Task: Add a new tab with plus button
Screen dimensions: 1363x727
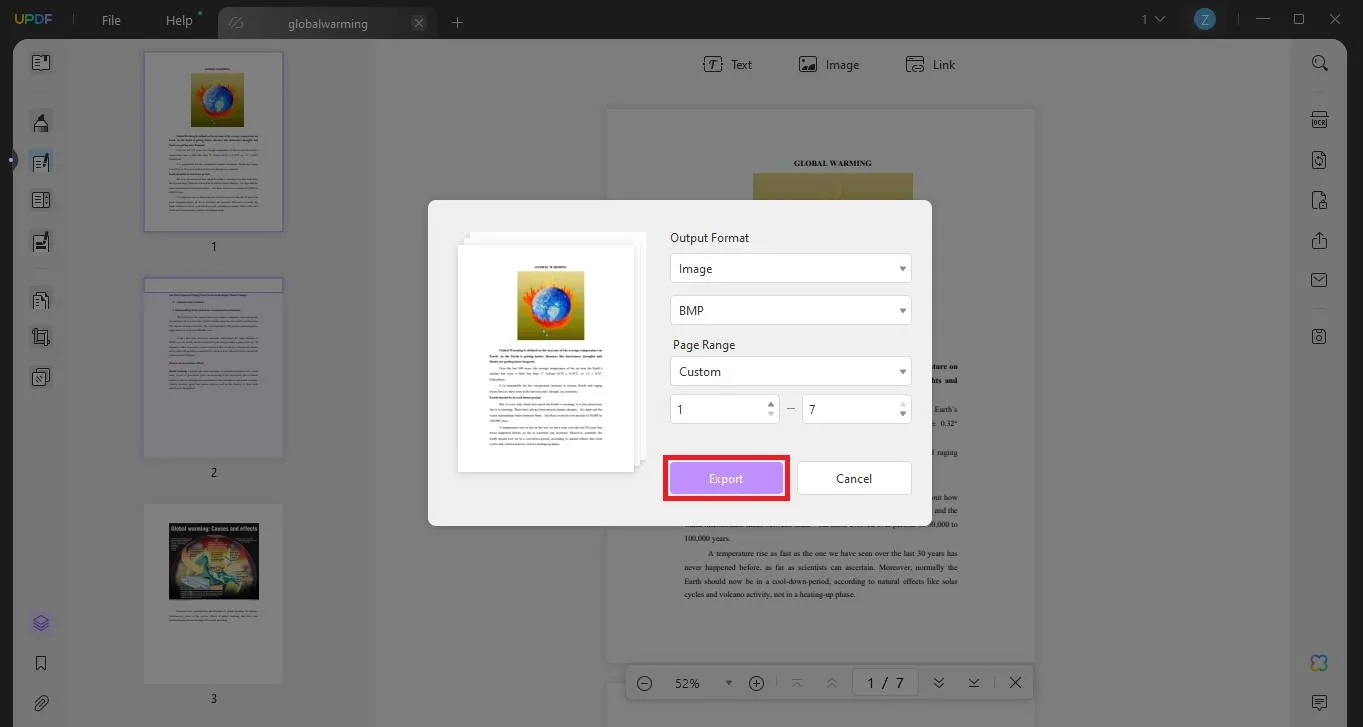Action: coord(457,22)
